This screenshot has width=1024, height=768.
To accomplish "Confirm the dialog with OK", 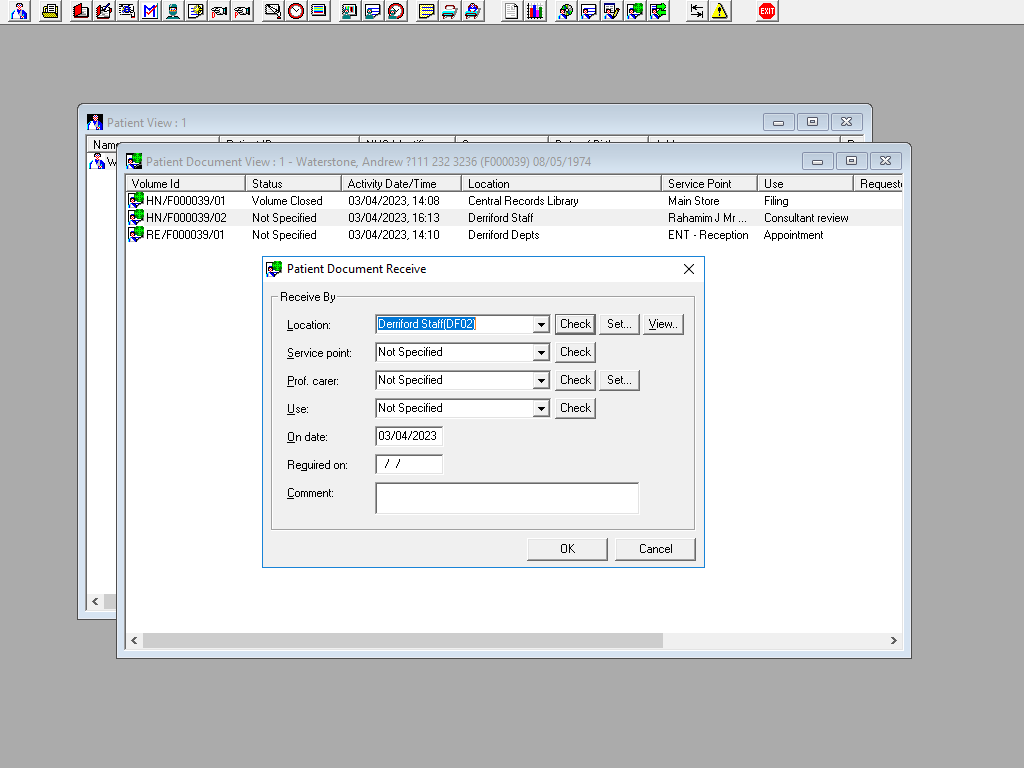I will pyautogui.click(x=568, y=549).
